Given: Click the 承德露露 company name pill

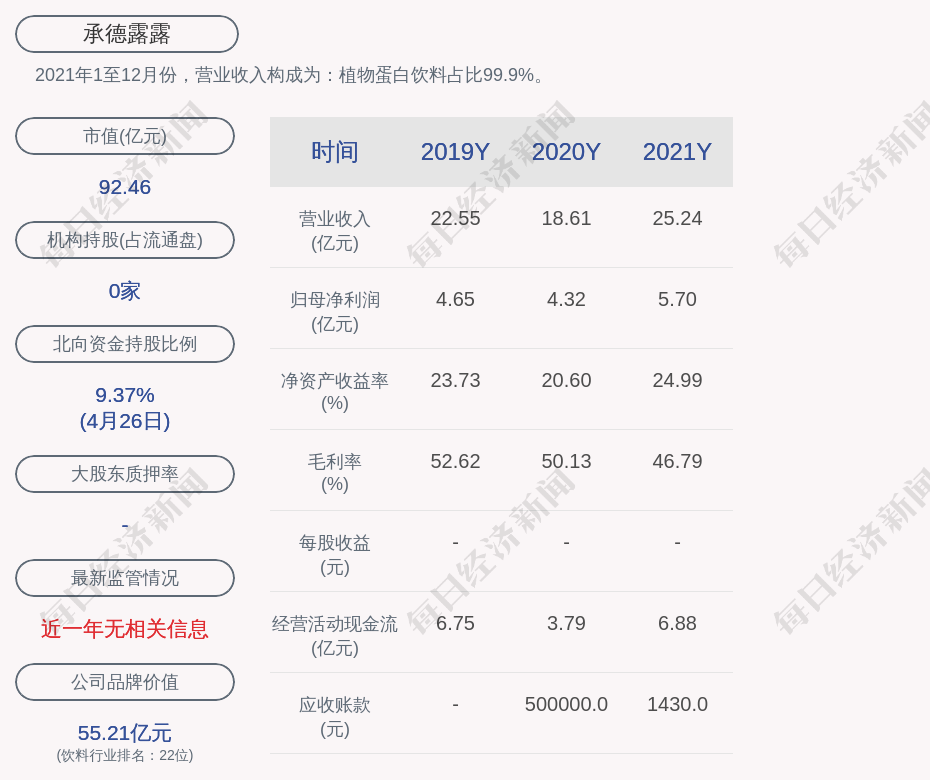Looking at the screenshot, I should pyautogui.click(x=126, y=34).
